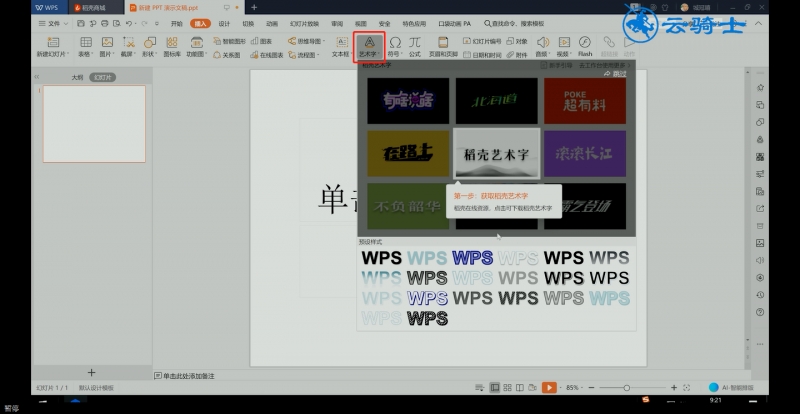Image resolution: width=800 pixels, height=414 pixels.
Task: Click the help question mark in right sidebar
Action: tap(760, 312)
